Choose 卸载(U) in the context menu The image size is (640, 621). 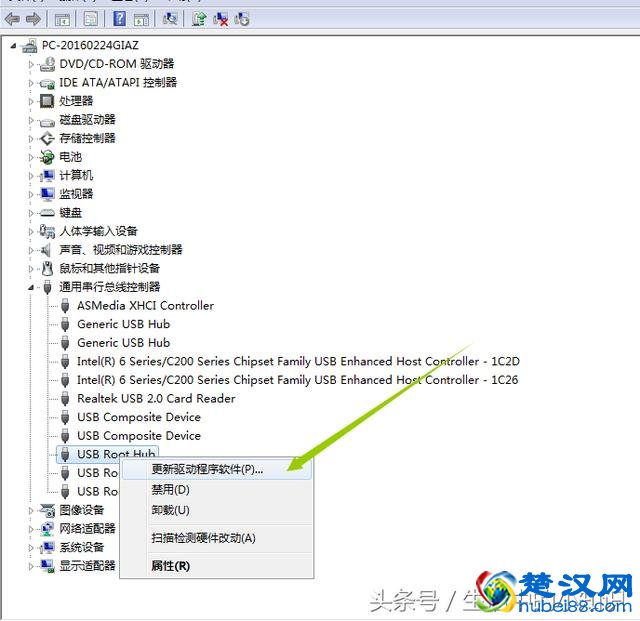click(217, 510)
